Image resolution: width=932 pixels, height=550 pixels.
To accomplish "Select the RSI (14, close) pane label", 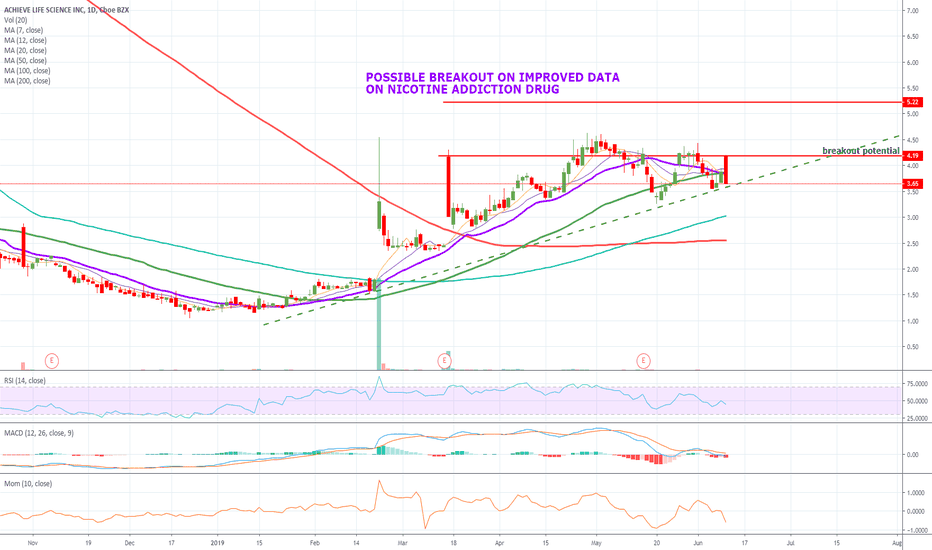I will [24, 381].
